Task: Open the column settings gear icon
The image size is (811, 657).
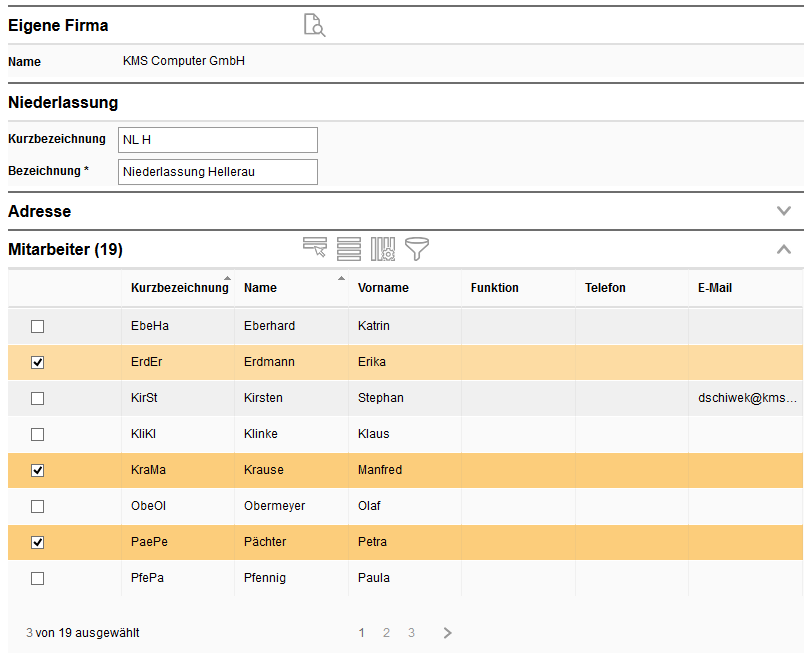Action: point(383,249)
